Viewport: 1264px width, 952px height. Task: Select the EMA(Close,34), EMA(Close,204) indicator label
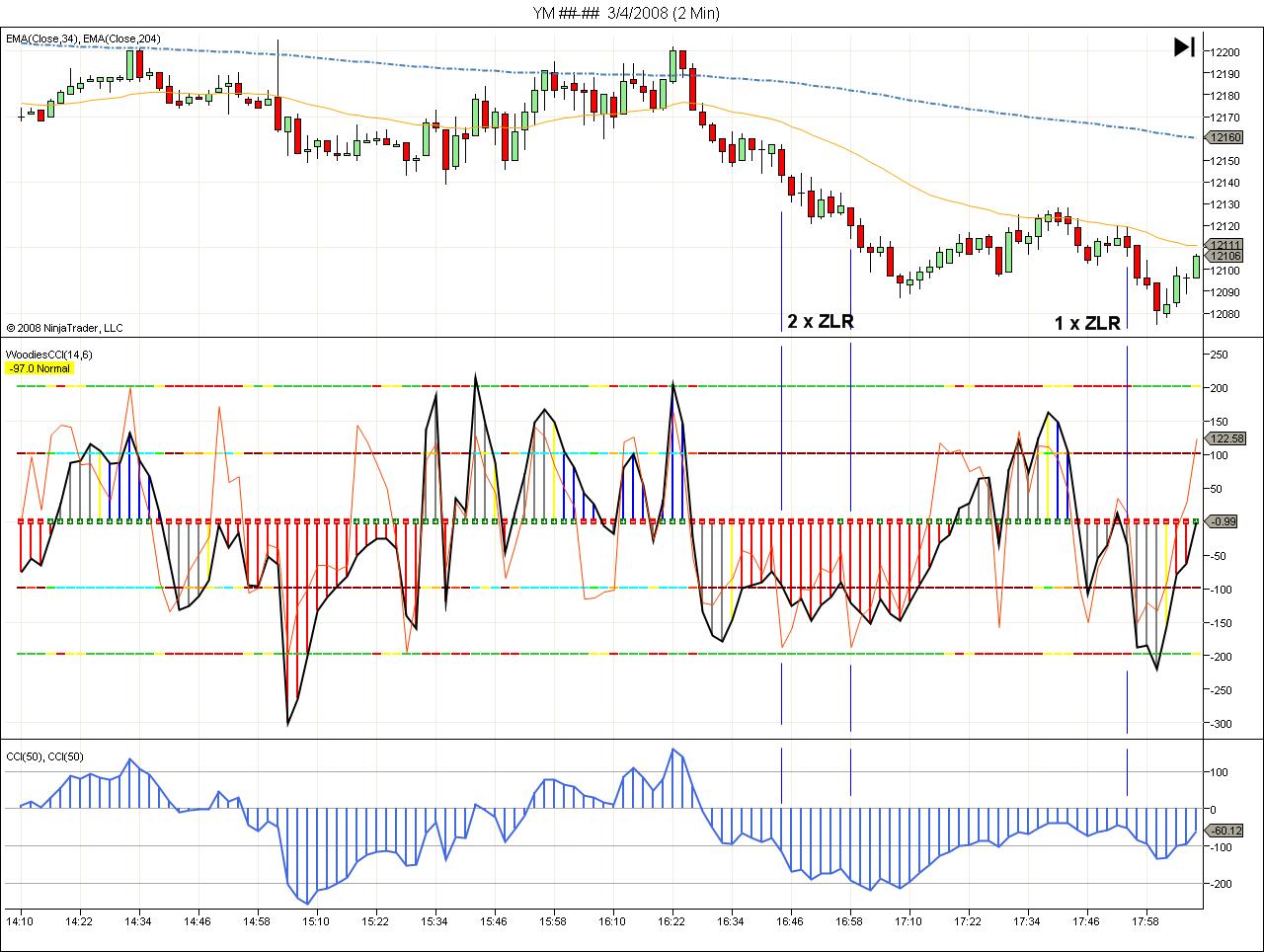point(83,39)
